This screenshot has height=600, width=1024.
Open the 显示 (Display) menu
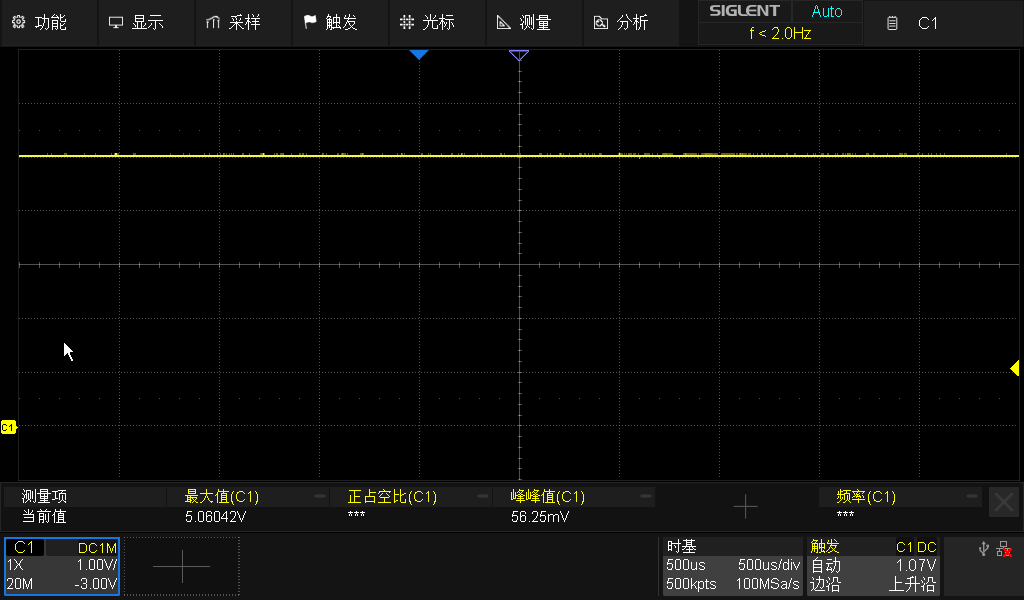tap(146, 23)
